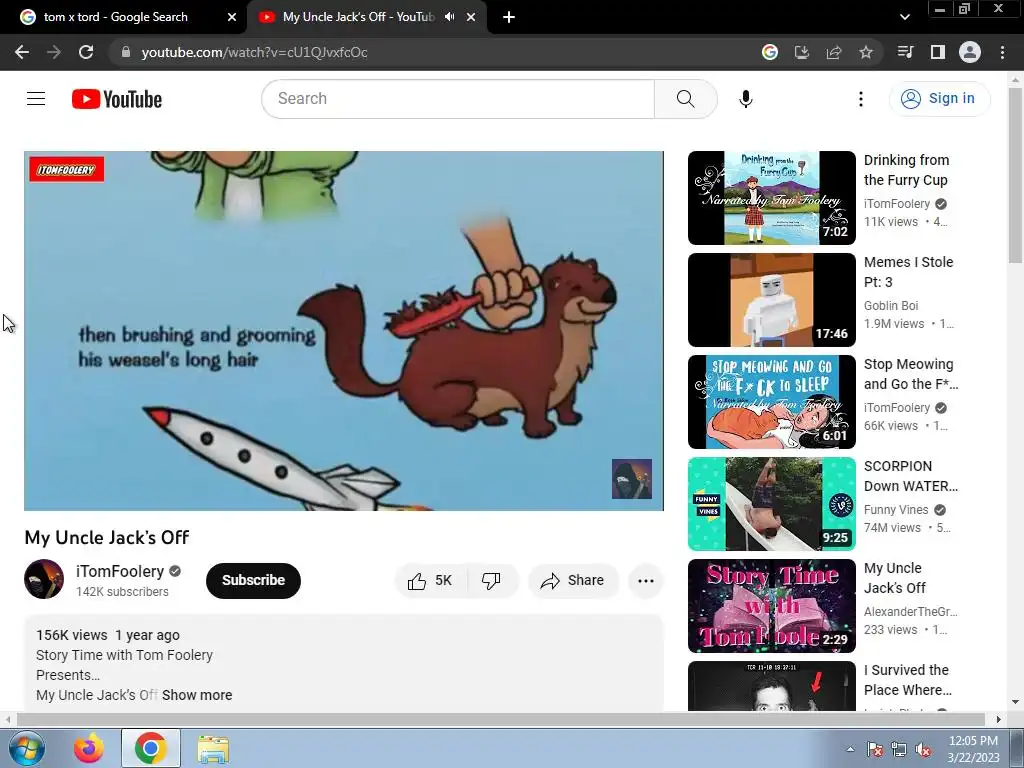The image size is (1024, 768).
Task: Share the video
Action: coord(573,581)
